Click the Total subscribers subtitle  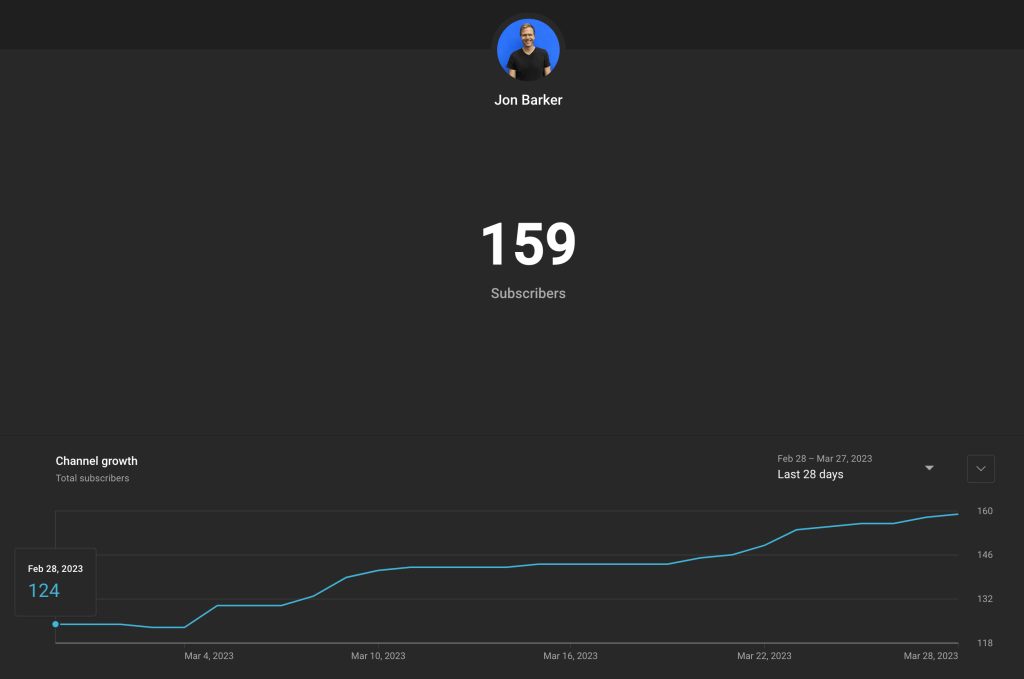[92, 478]
